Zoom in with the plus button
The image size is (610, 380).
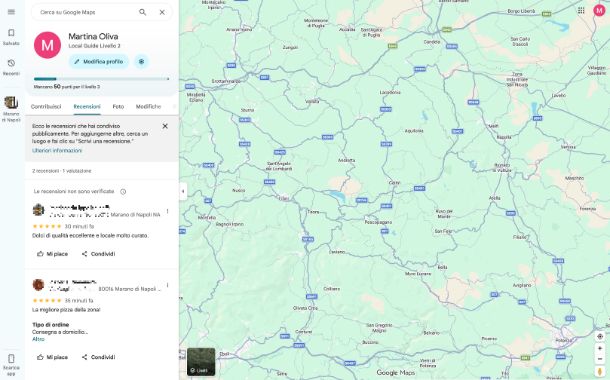[600, 348]
